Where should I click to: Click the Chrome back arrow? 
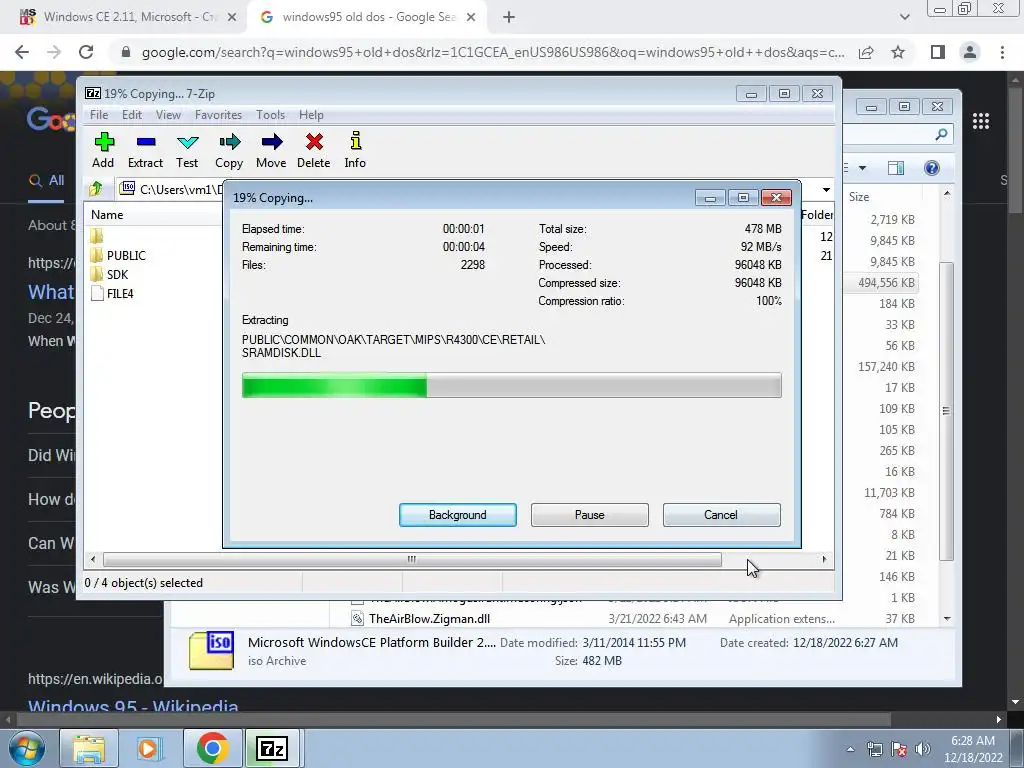point(22,52)
